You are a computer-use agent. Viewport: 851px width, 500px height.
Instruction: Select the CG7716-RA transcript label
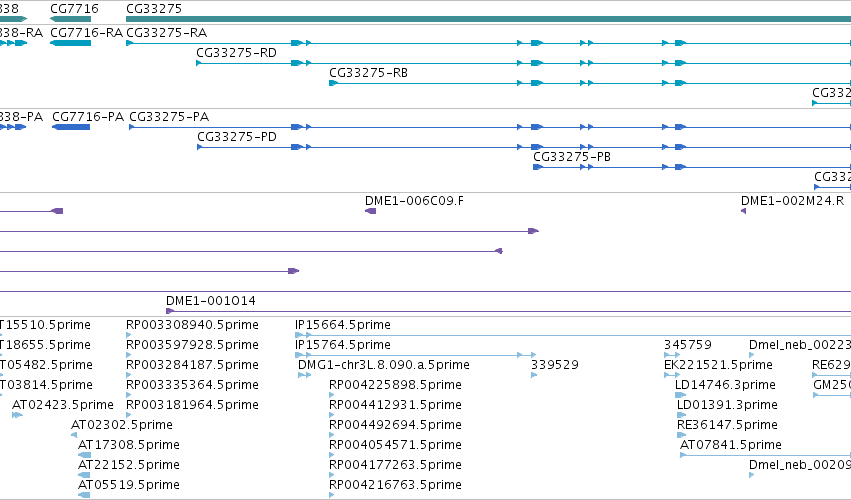point(86,33)
